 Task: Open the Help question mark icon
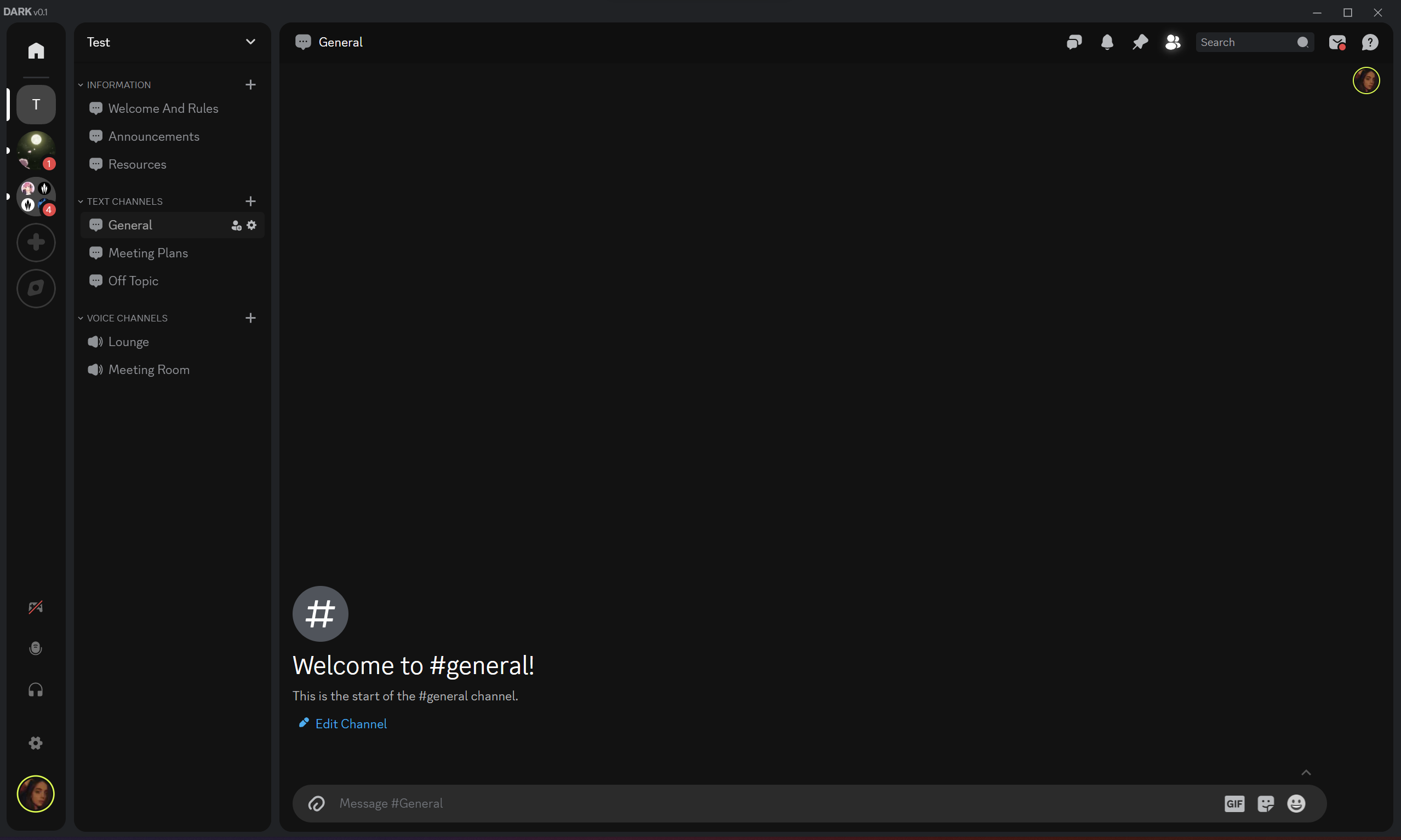[1370, 42]
